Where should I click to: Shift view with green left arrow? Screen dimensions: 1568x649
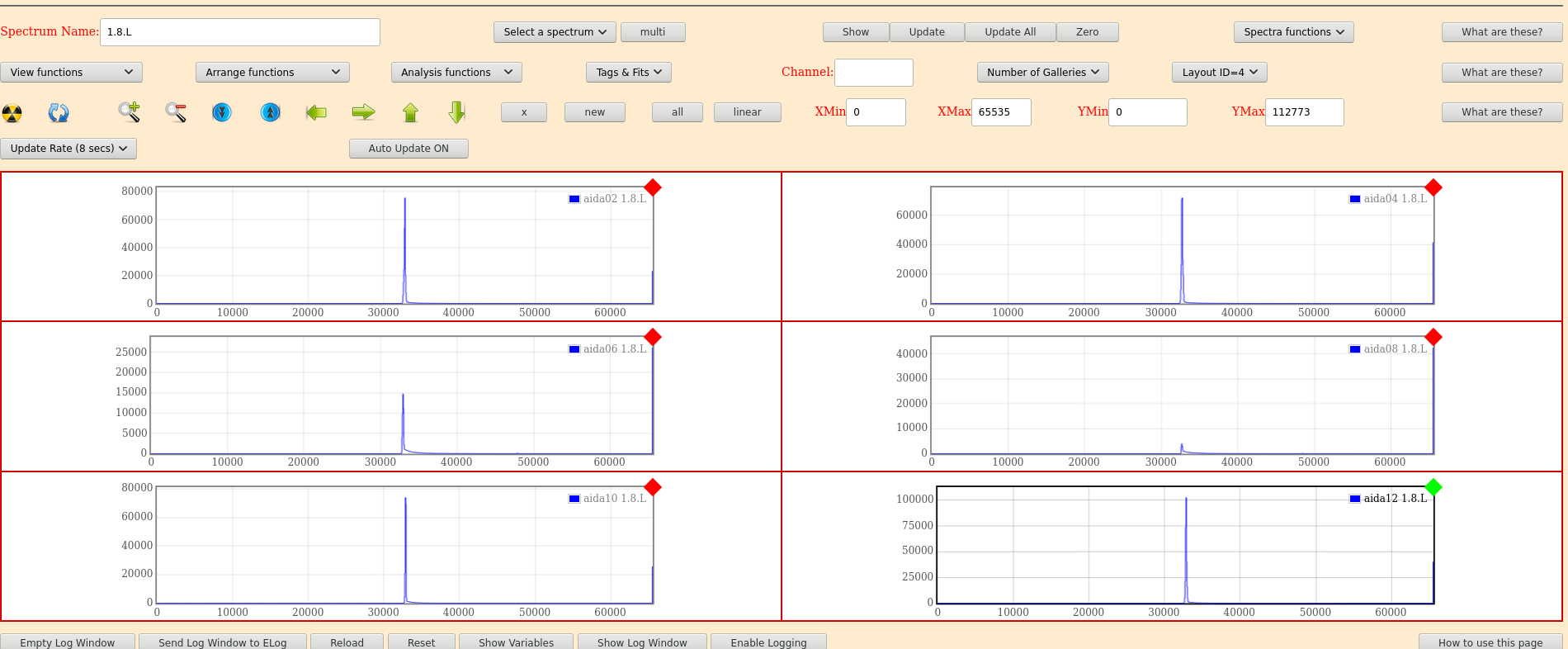(316, 112)
